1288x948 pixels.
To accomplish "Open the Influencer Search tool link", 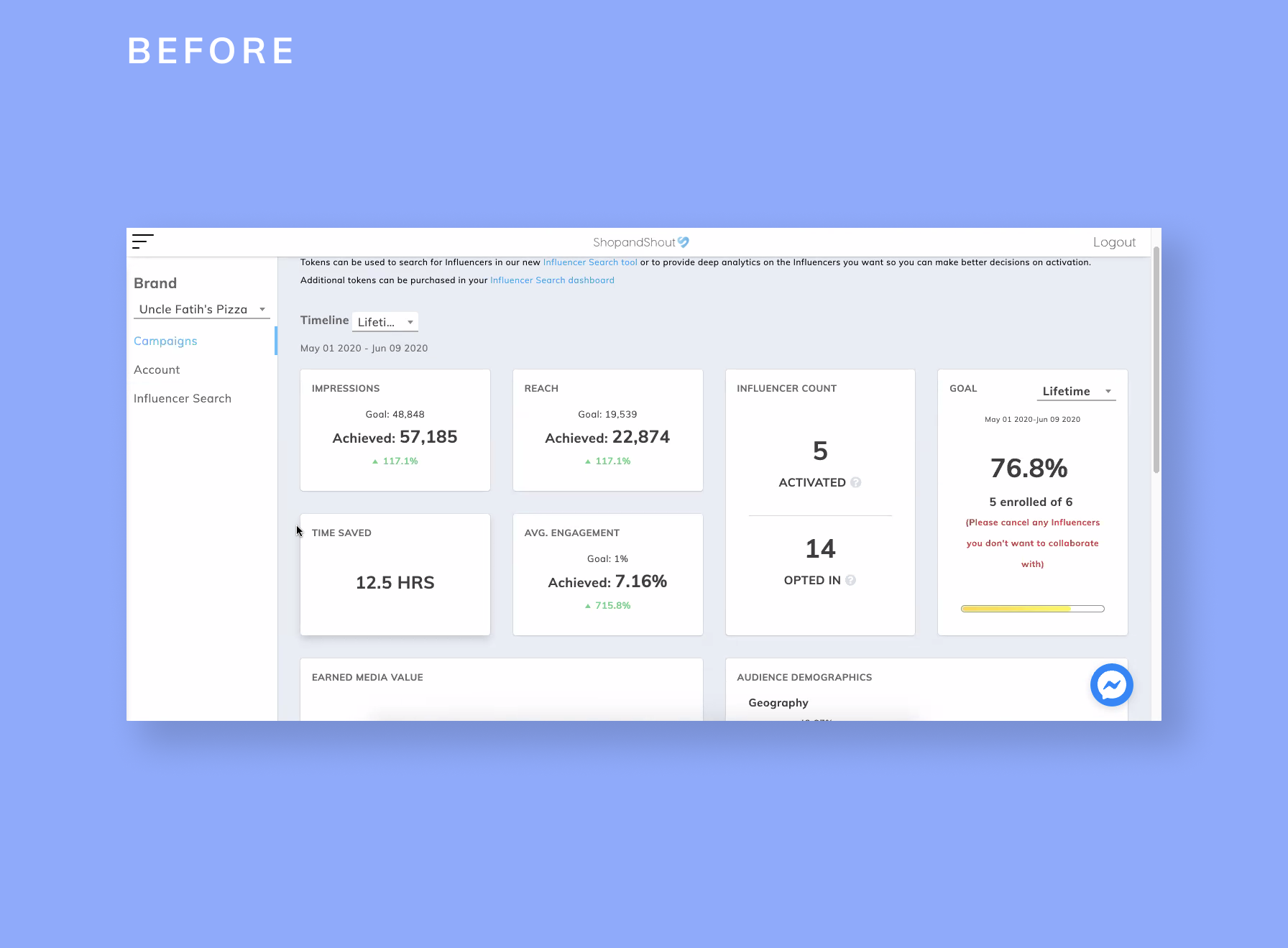I will coord(590,262).
